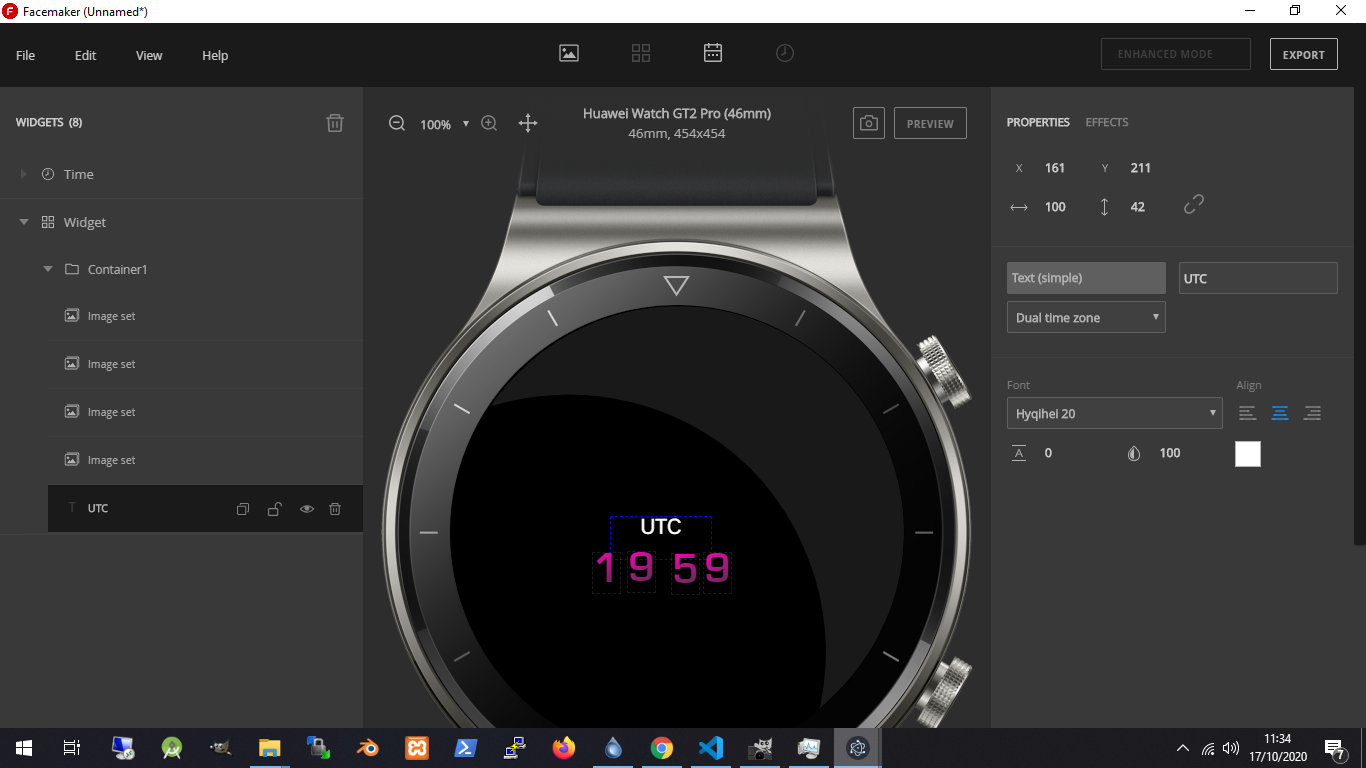Screen dimensions: 1366x768
Task: Select the calendar icon in top toolbar
Action: click(713, 53)
